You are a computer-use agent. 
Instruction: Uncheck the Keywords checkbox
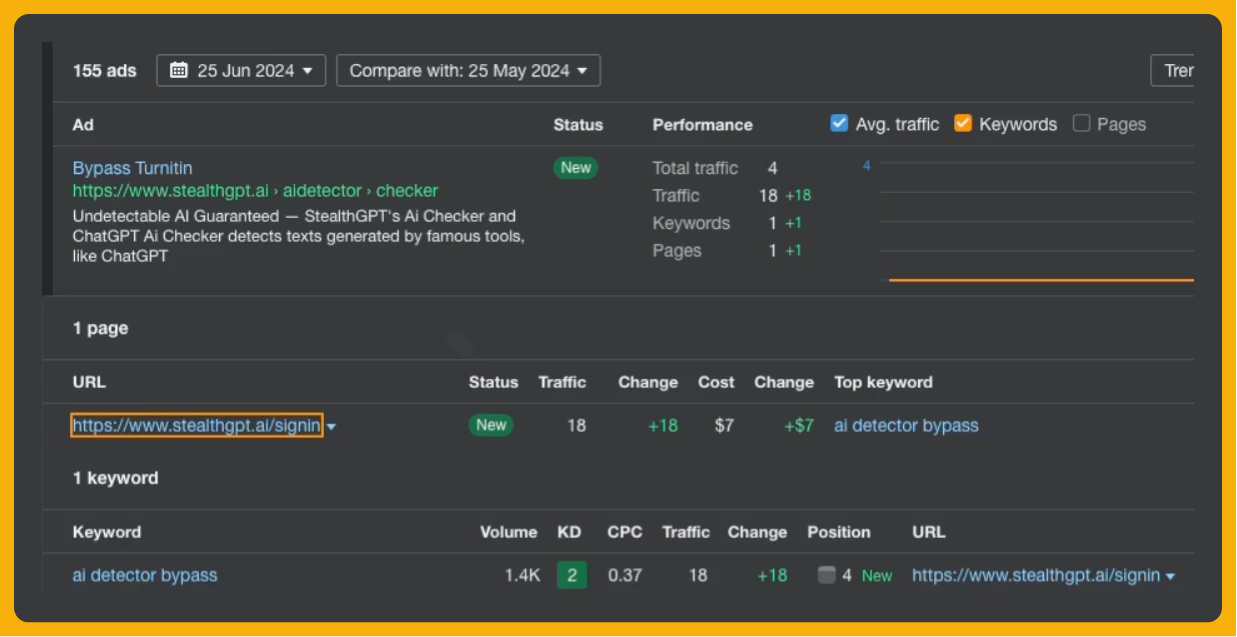point(963,124)
